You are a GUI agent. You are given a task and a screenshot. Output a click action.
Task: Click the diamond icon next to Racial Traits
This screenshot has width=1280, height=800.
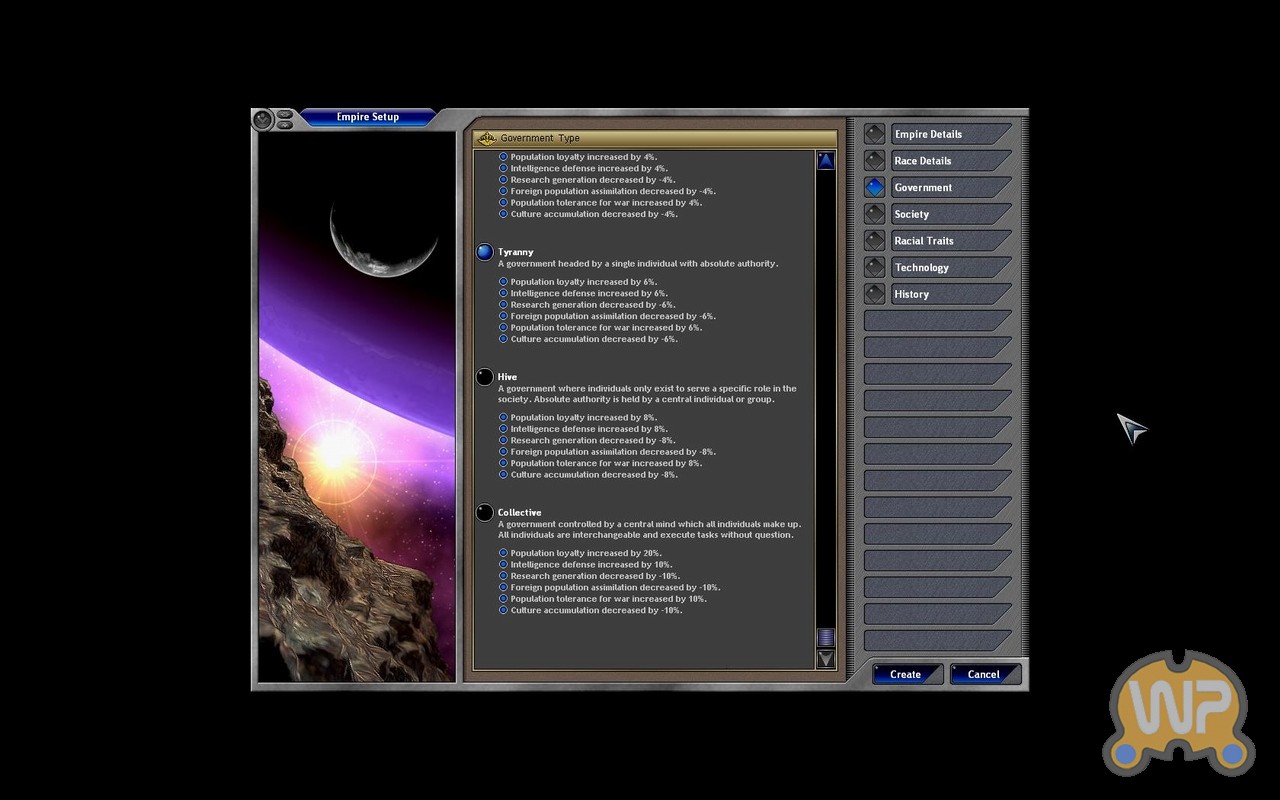(875, 241)
